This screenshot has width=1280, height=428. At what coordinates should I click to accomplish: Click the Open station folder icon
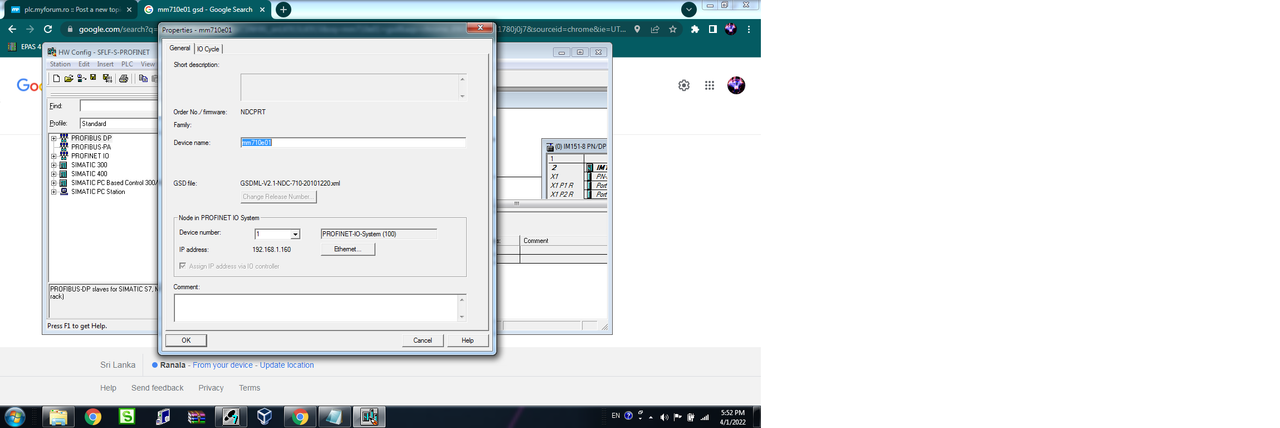69,78
